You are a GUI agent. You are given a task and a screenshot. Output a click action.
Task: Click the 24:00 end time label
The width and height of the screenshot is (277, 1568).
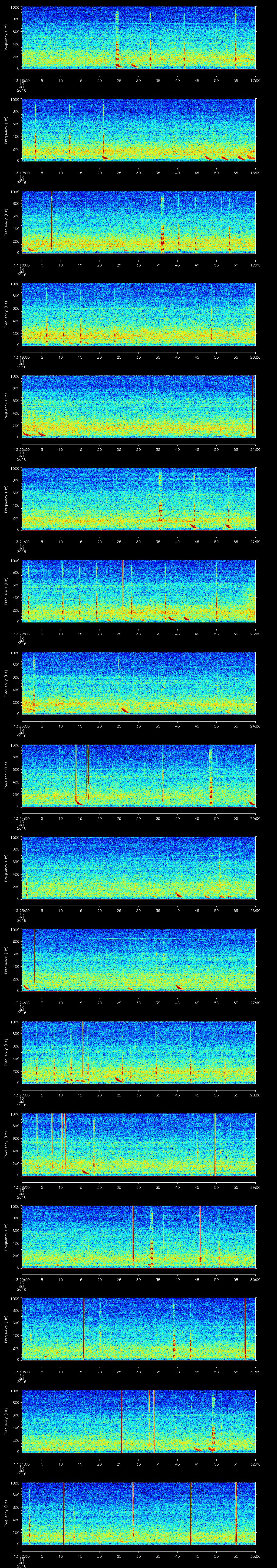[255, 726]
